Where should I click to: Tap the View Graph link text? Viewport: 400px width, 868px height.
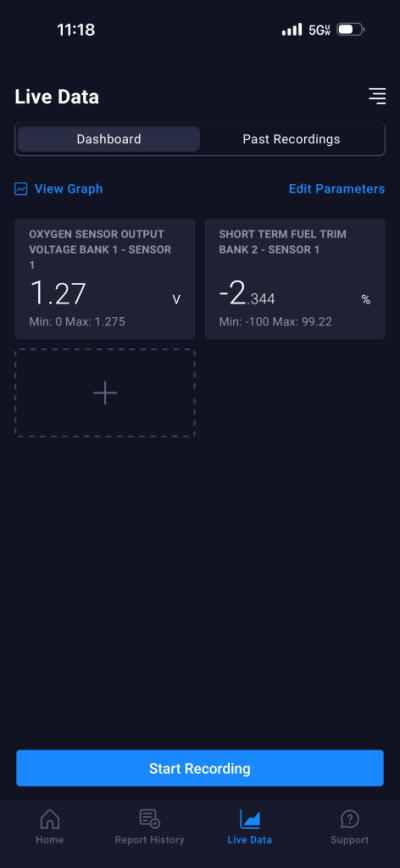(69, 189)
